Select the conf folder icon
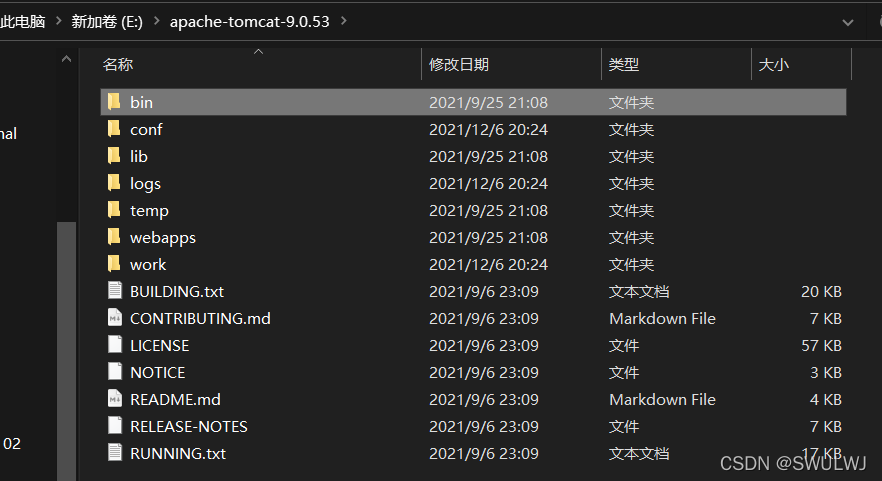882x481 pixels. point(114,129)
